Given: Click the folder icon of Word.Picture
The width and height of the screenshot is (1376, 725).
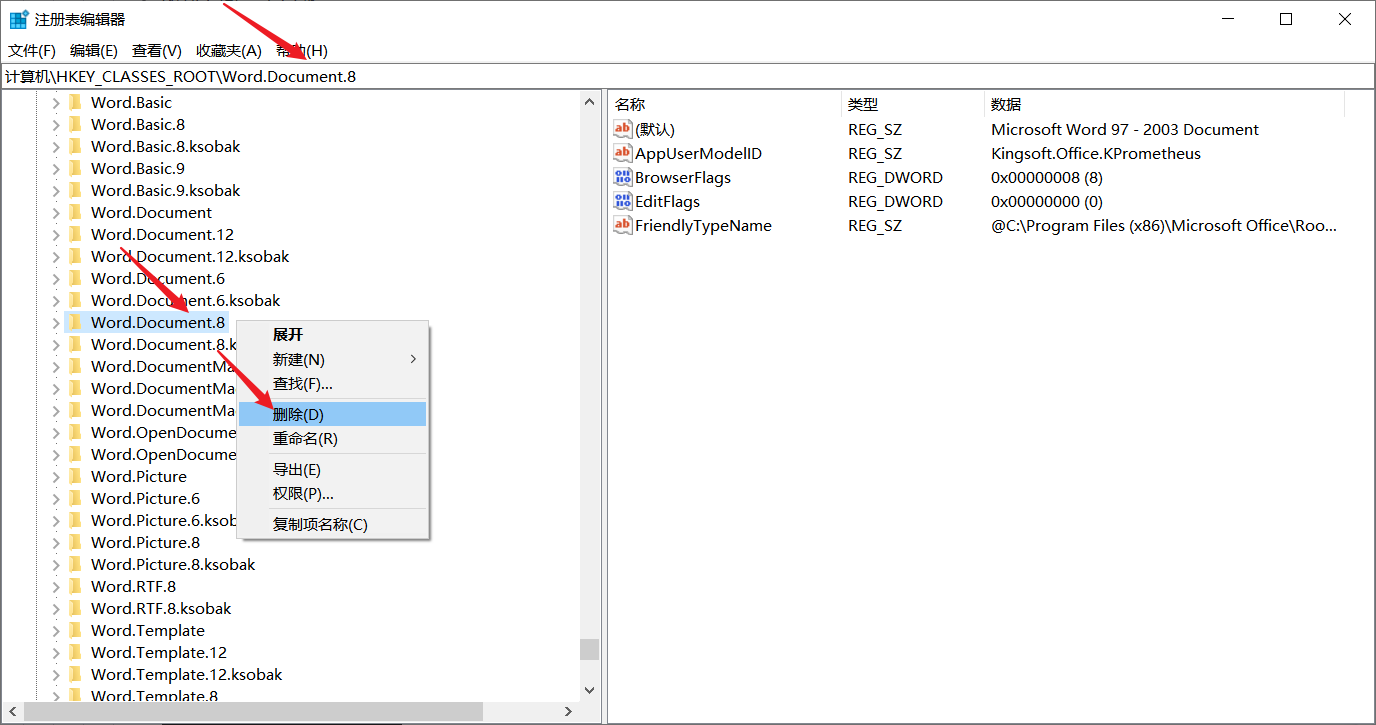Looking at the screenshot, I should (75, 476).
